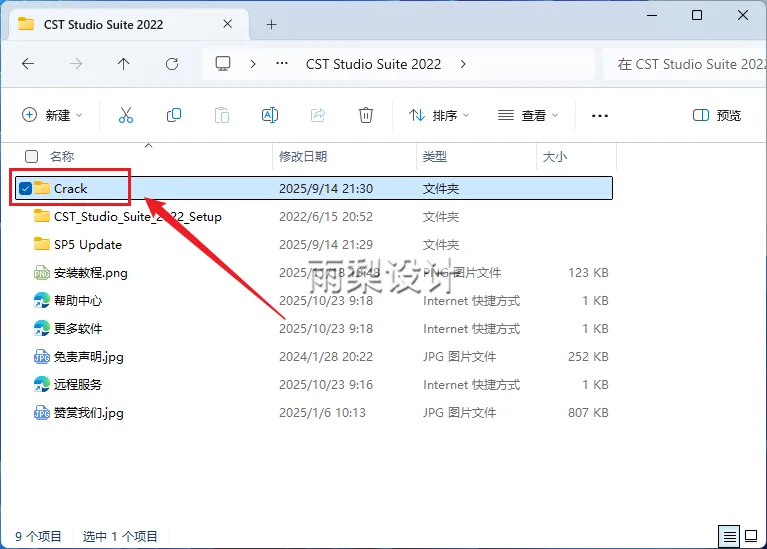Click the Delete trash icon
The width and height of the screenshot is (767, 549).
(365, 115)
